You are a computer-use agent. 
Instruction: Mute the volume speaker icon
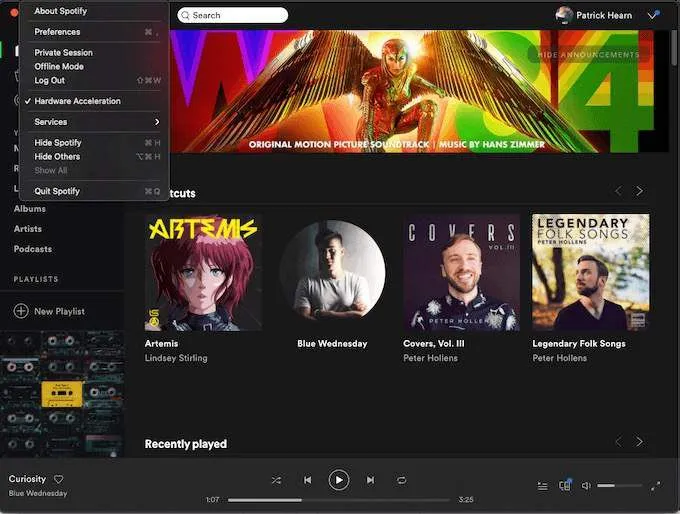586,486
